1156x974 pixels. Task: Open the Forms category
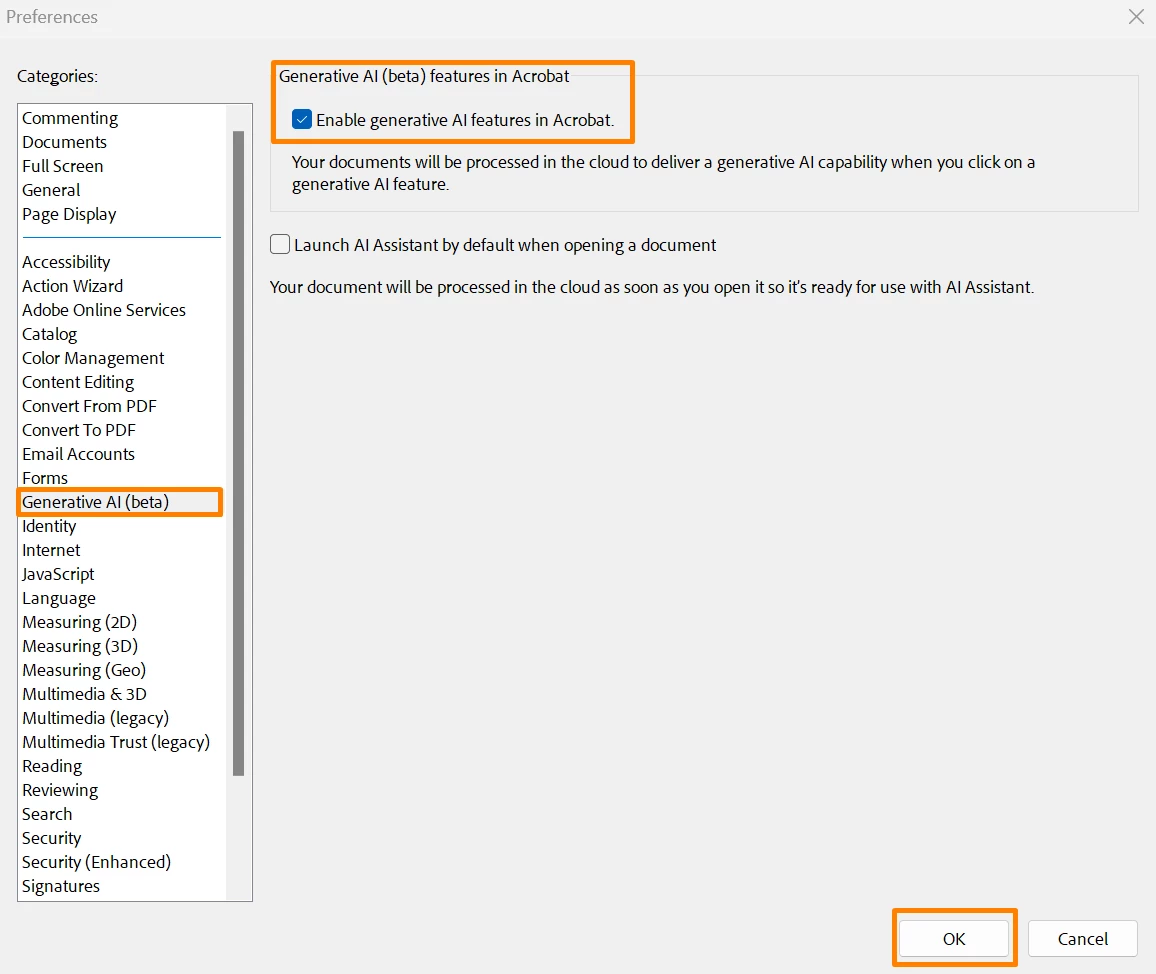point(45,478)
